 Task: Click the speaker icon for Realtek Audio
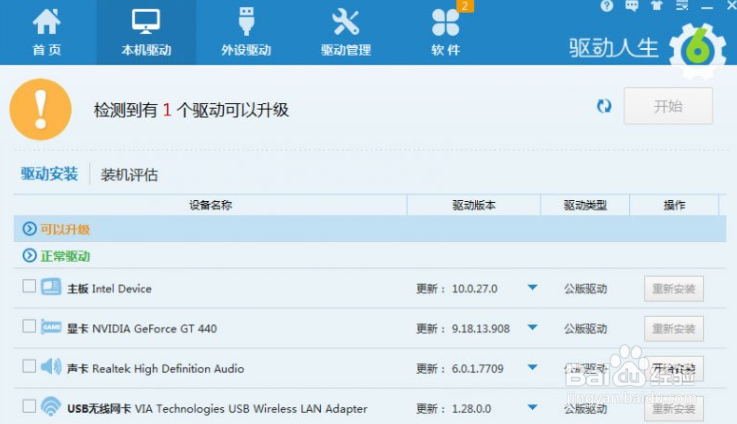point(51,367)
